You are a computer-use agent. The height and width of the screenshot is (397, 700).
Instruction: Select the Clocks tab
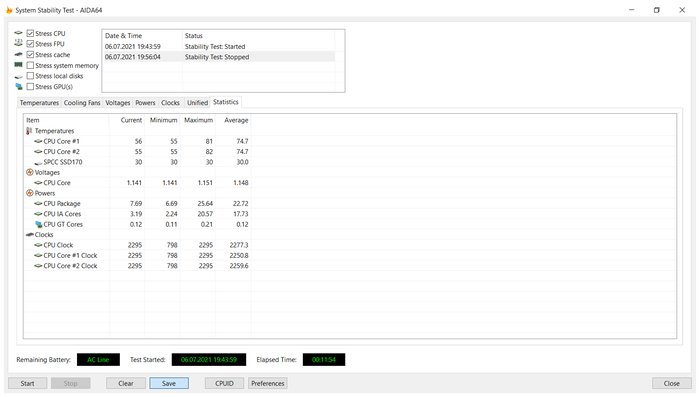[170, 103]
